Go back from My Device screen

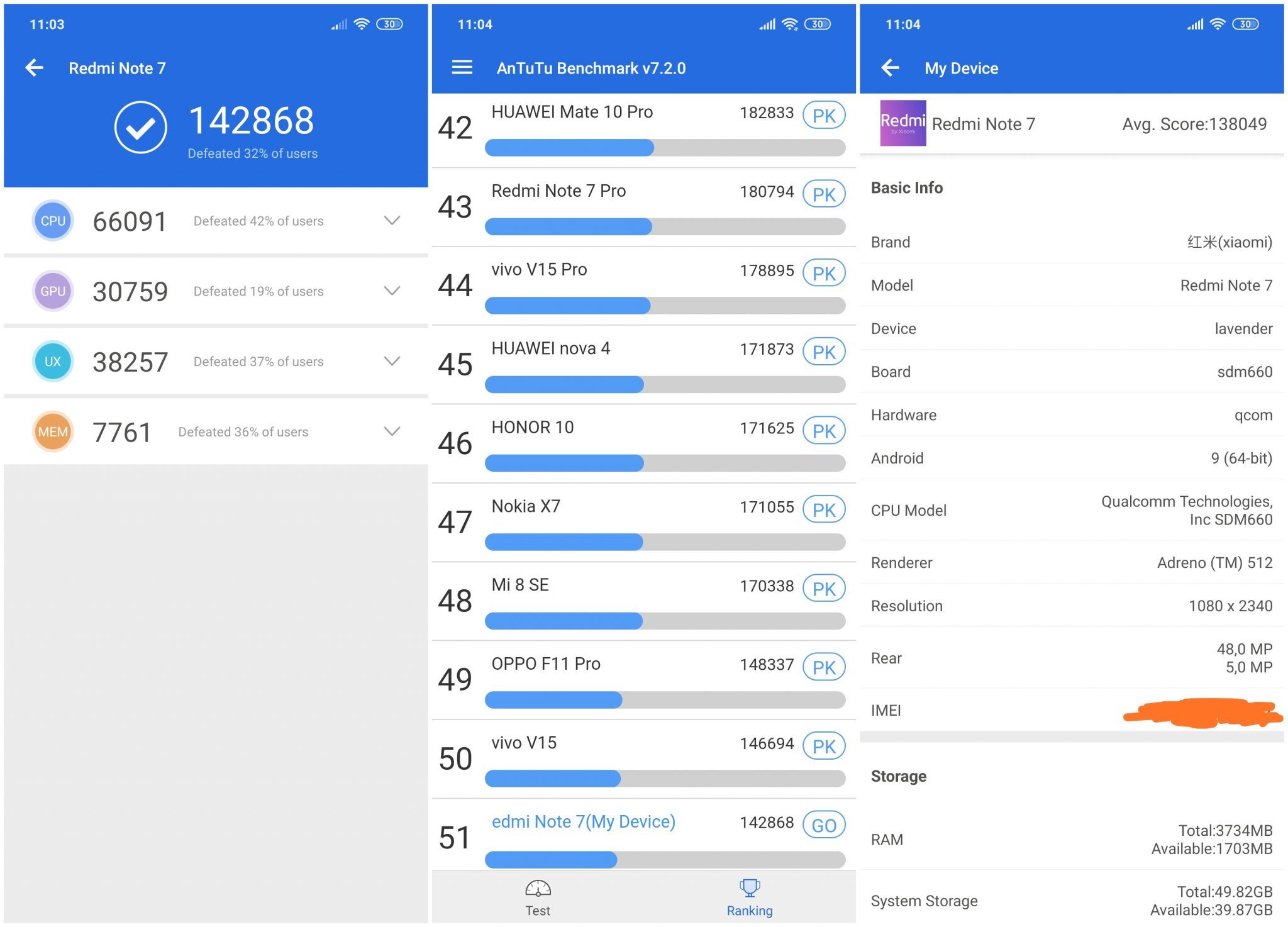(891, 68)
